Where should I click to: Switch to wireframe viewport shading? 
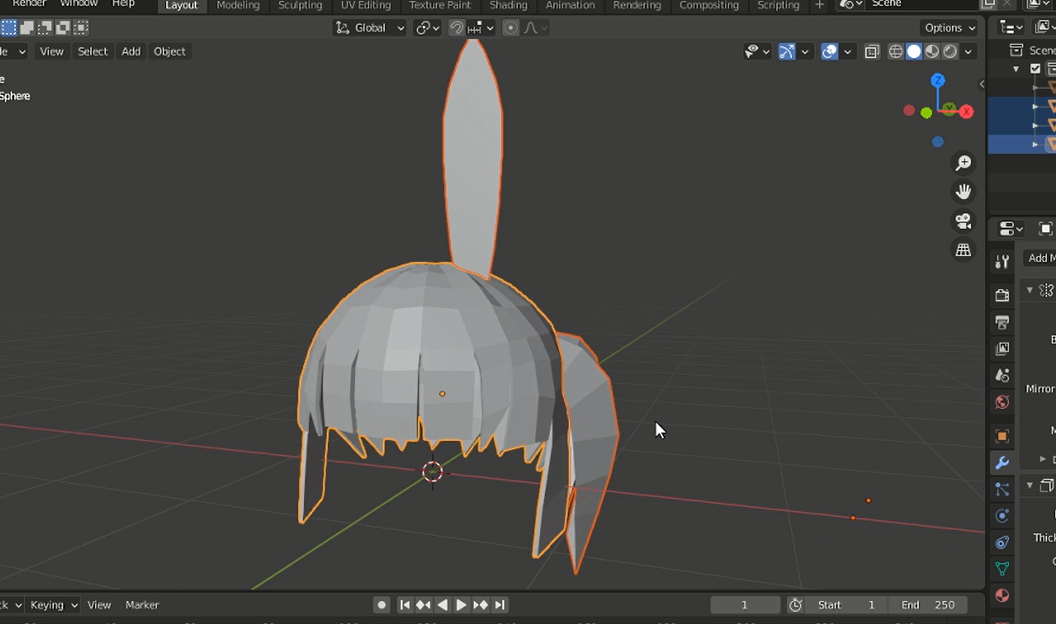[x=896, y=52]
